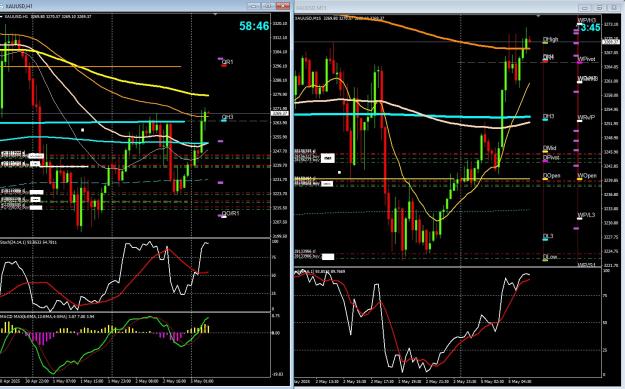Click the chart shift triangle on H1 chart

click(x=216, y=14)
